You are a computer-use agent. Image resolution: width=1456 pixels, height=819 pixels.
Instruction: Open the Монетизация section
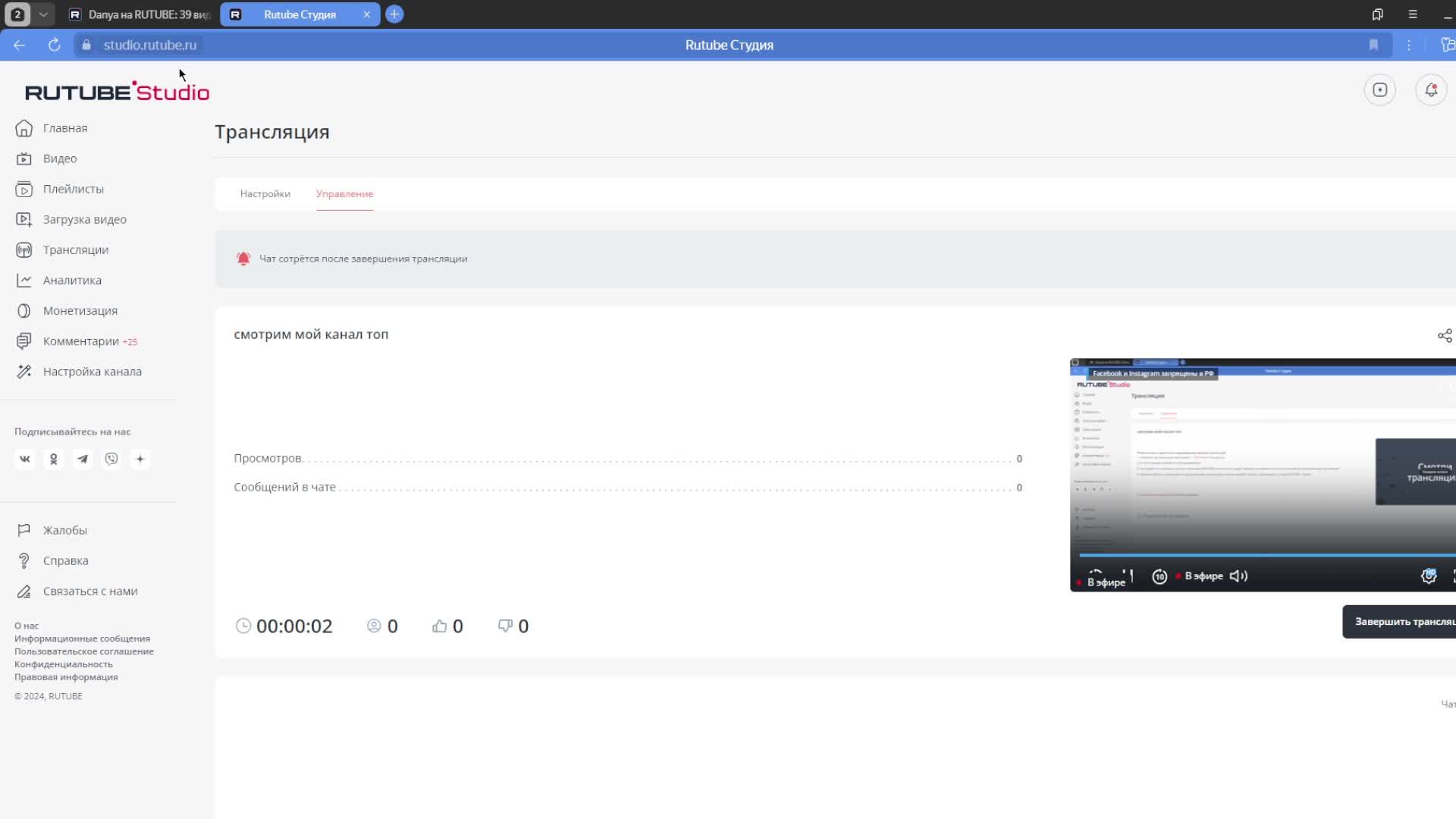click(66, 311)
